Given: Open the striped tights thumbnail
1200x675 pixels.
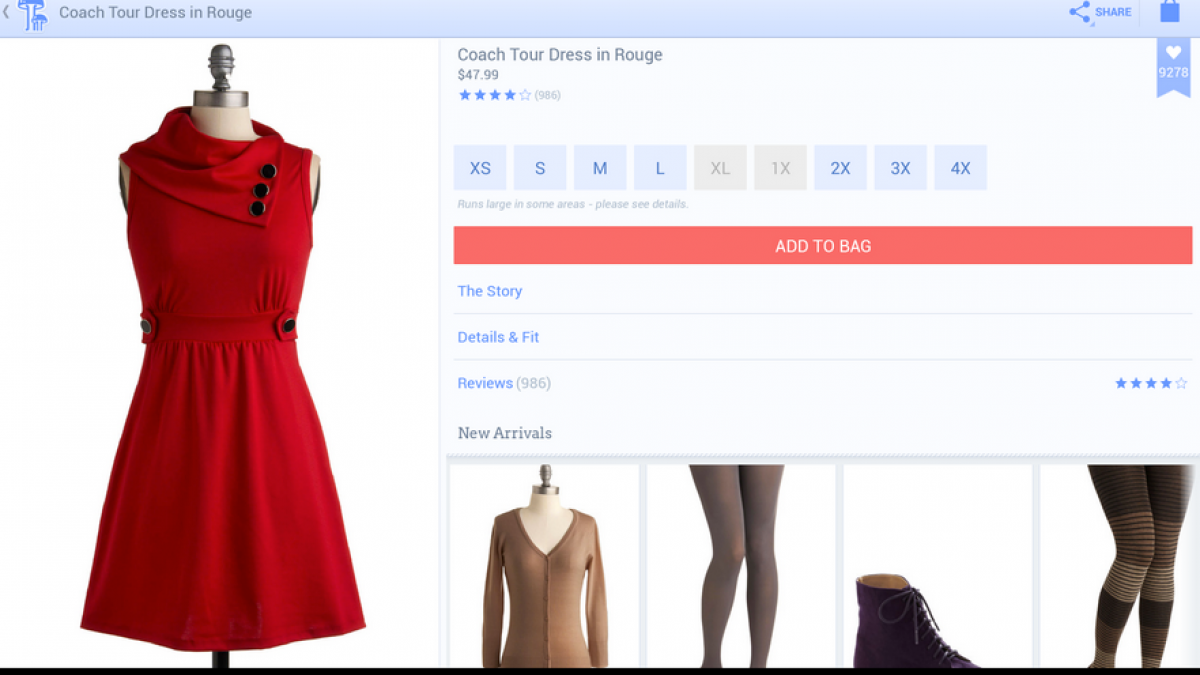Looking at the screenshot, I should coord(1120,566).
